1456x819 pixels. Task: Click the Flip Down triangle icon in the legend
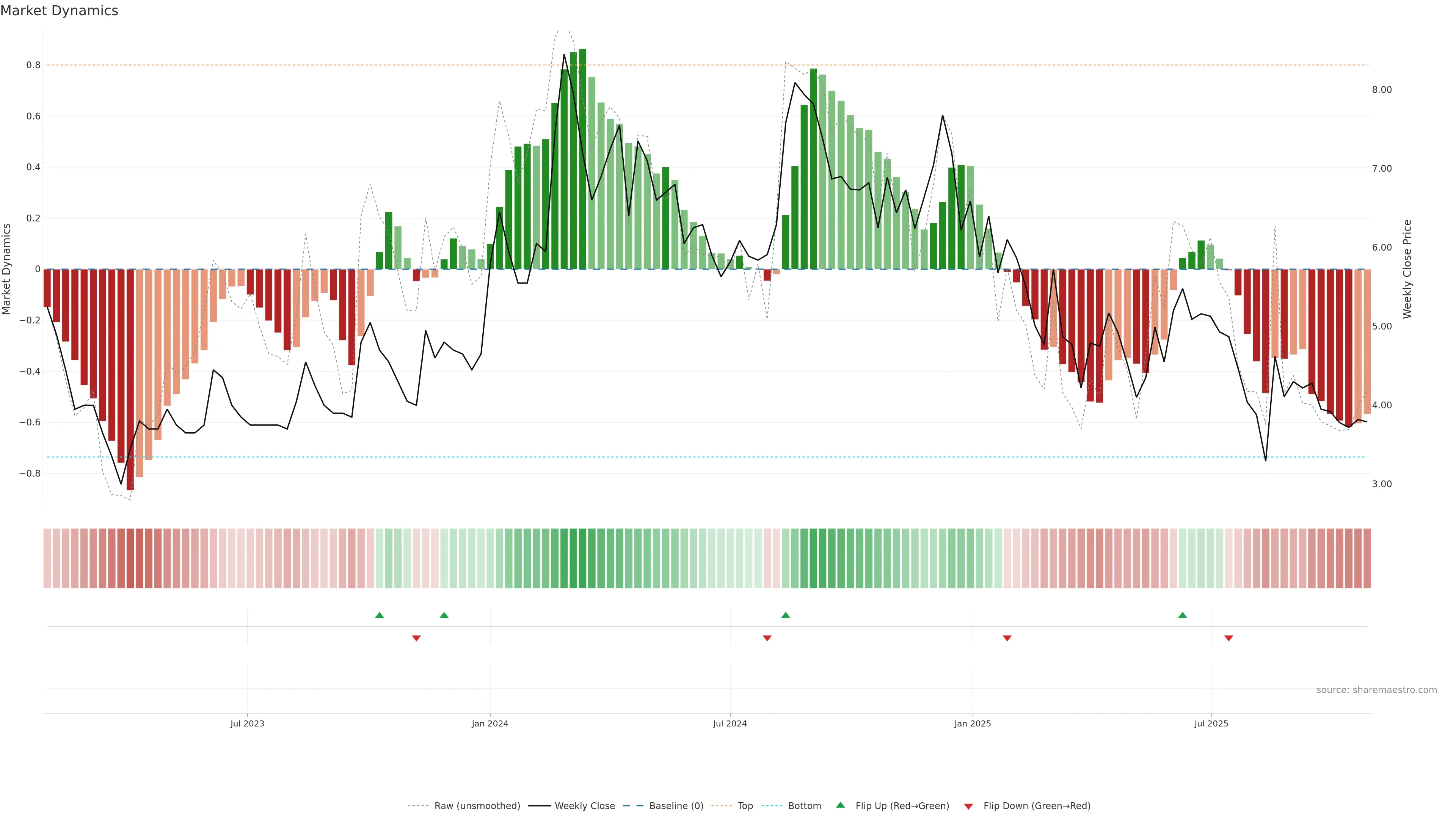(968, 806)
